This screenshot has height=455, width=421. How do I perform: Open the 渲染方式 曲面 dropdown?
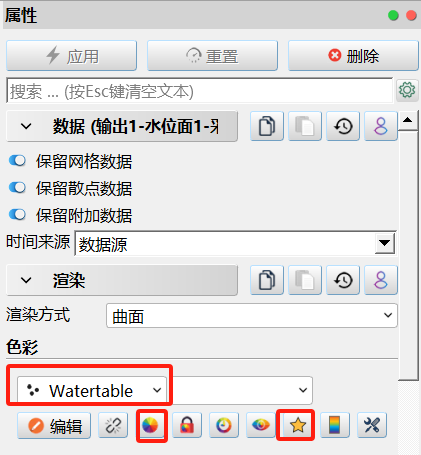pyautogui.click(x=252, y=316)
